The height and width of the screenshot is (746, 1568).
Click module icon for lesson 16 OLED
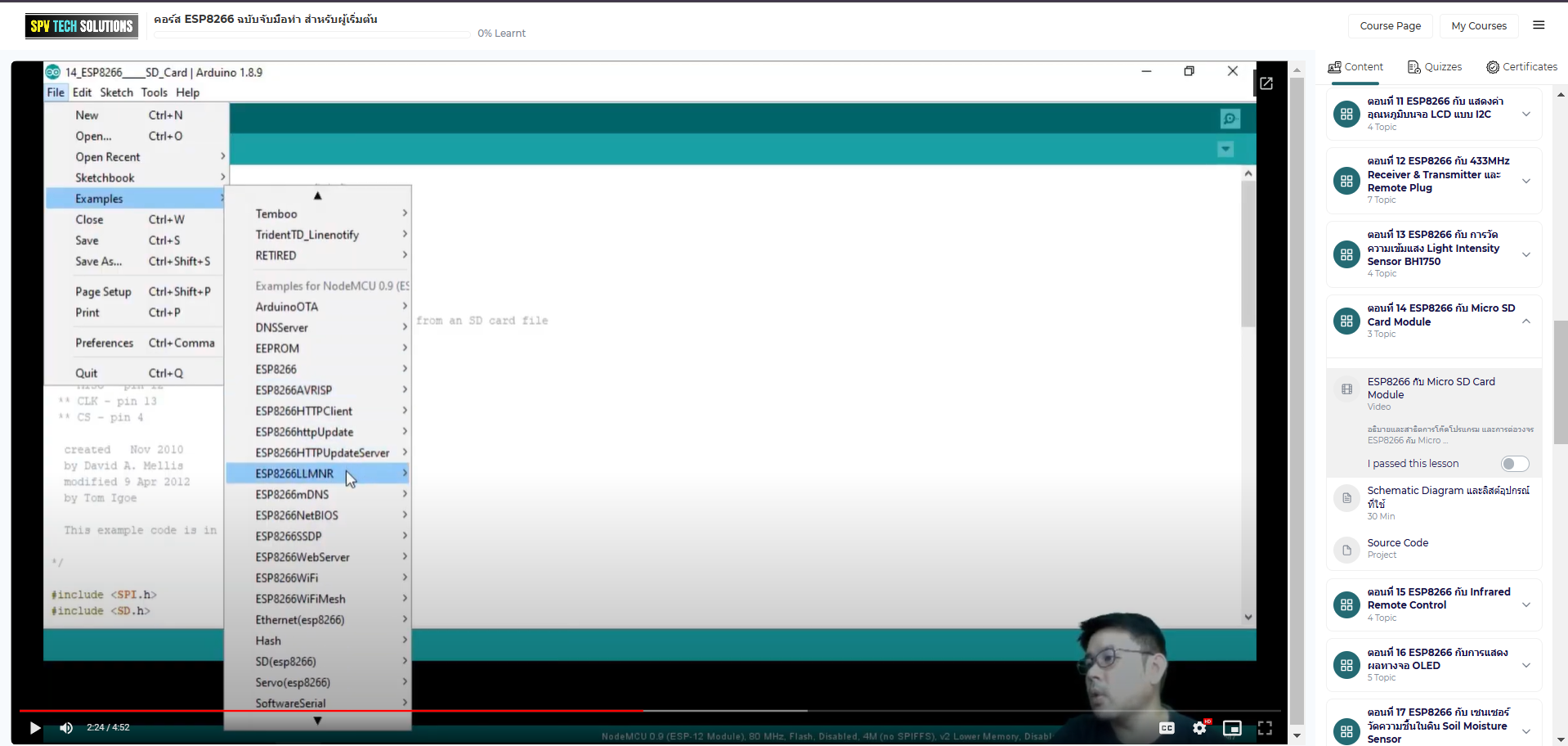pos(1346,665)
